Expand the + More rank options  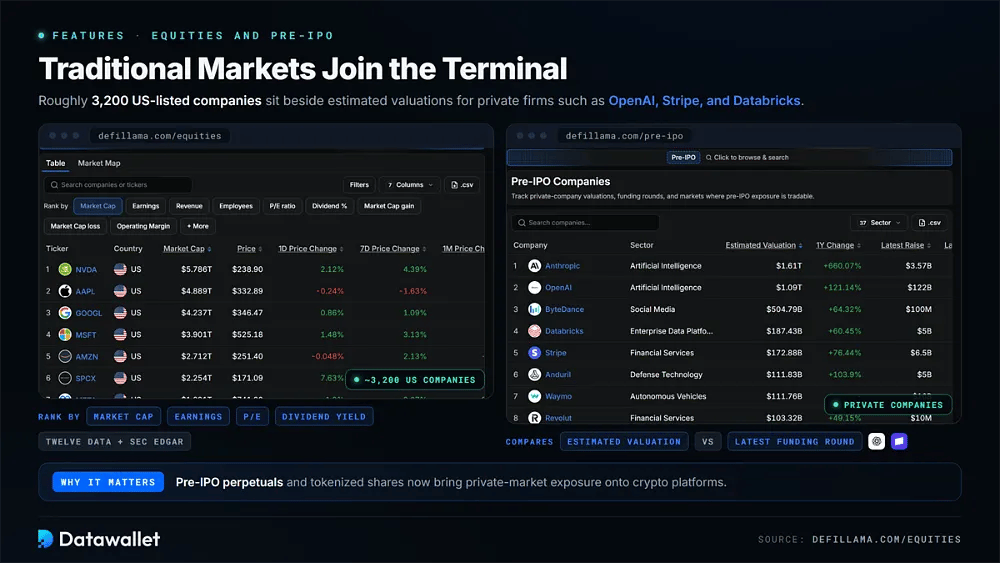(x=198, y=226)
